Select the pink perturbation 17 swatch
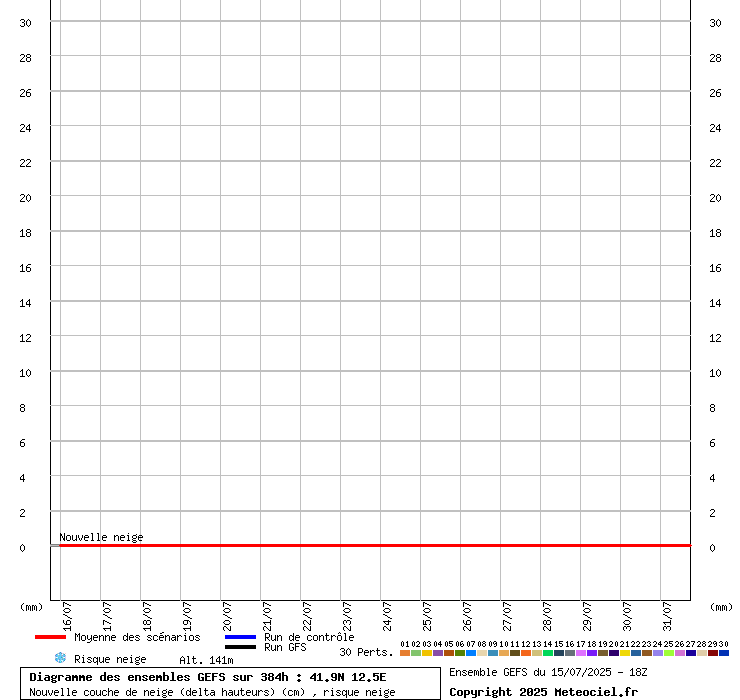The width and height of the screenshot is (740, 700). pyautogui.click(x=581, y=653)
